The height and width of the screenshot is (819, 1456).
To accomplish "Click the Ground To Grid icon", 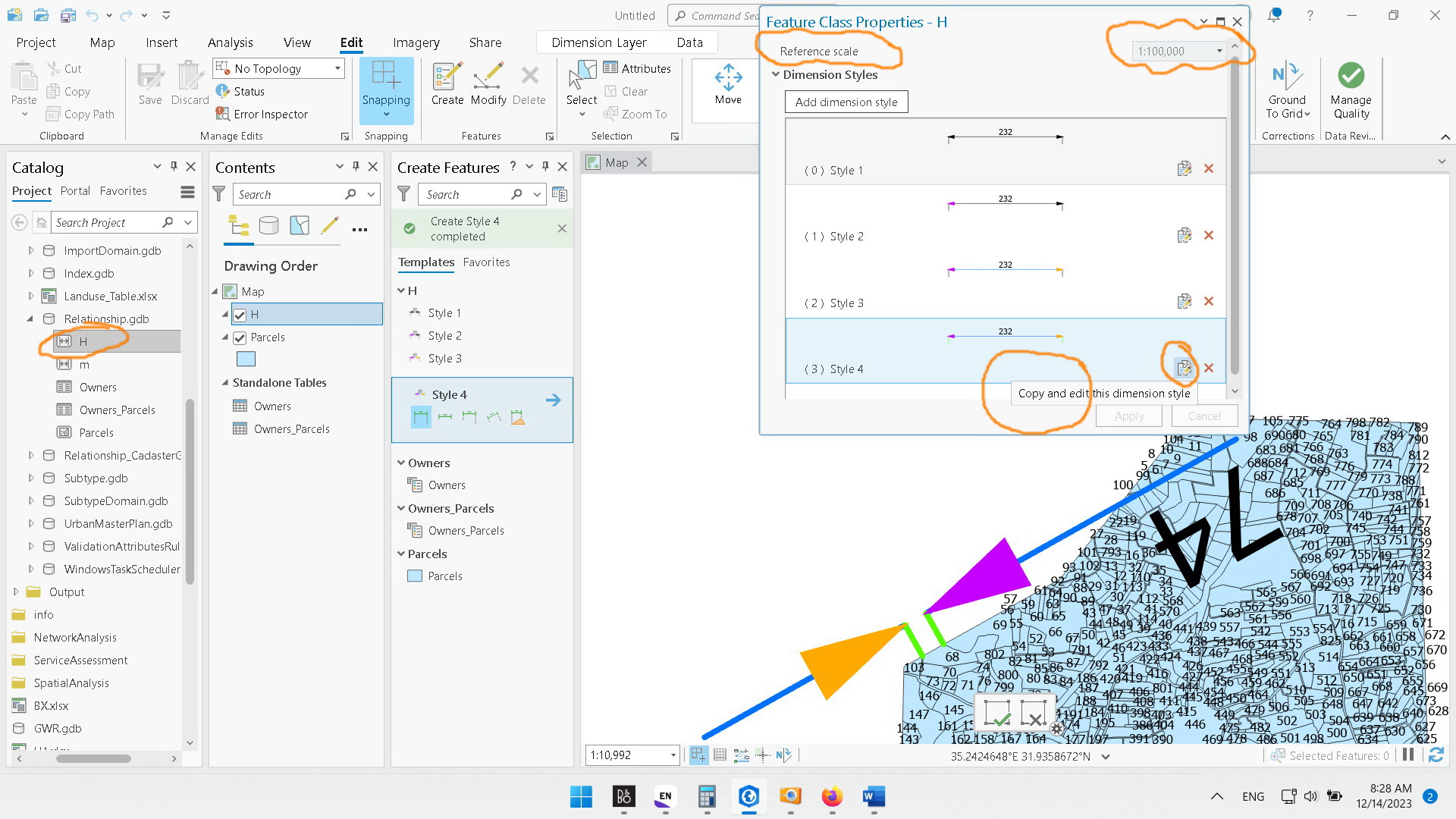I will click(x=1287, y=83).
